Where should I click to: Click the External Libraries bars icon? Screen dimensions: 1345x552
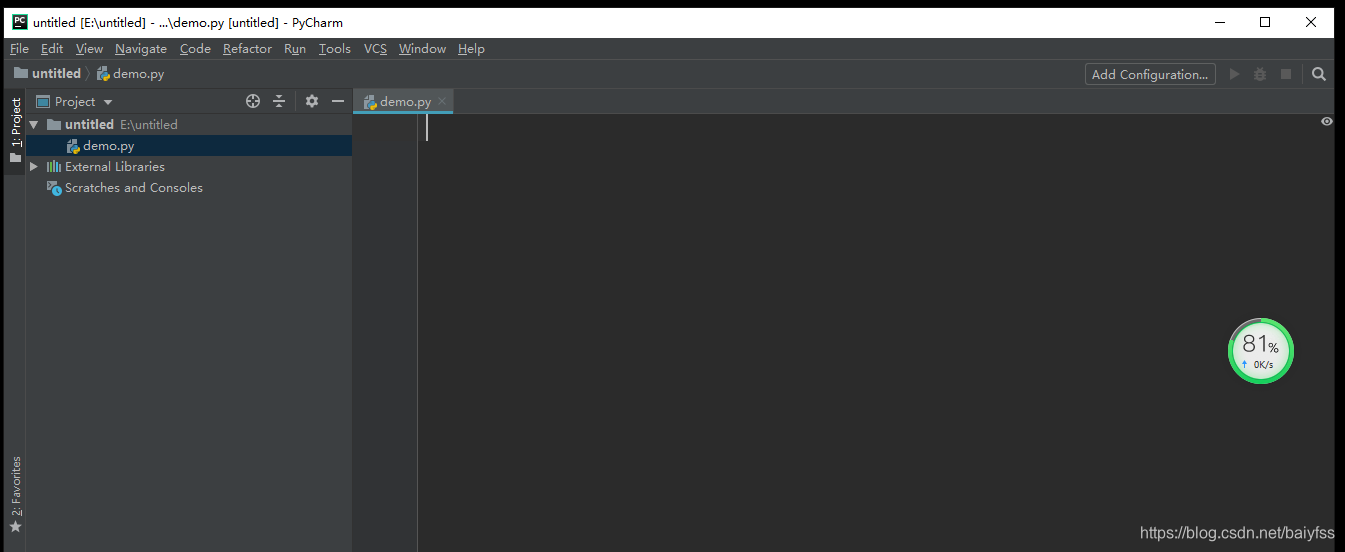coord(54,167)
